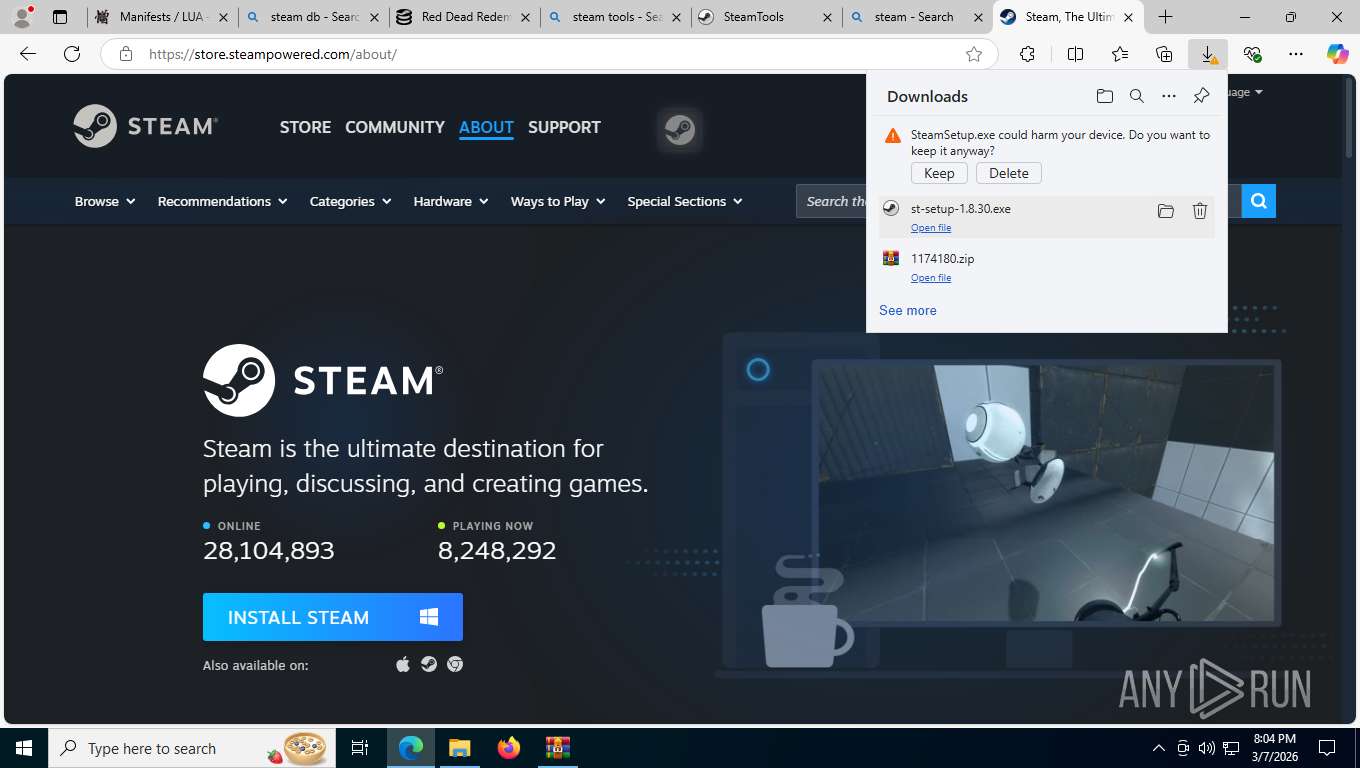Delete st-setup-1.8.30.exe with trash icon
This screenshot has height=768, width=1360.
pos(1200,210)
